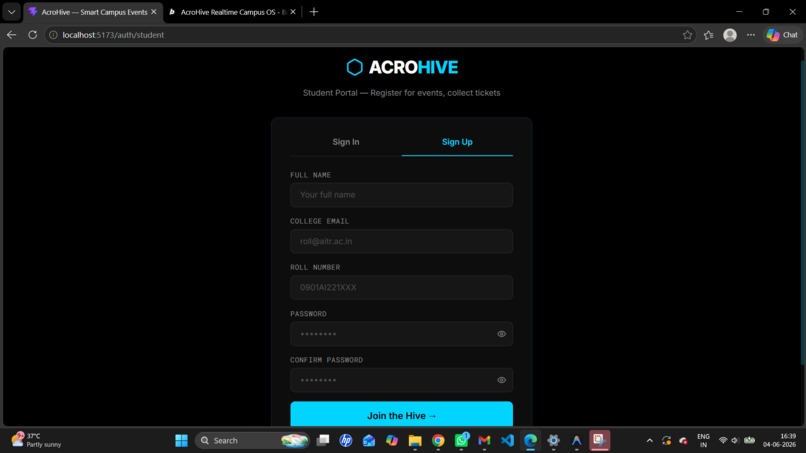The height and width of the screenshot is (453, 806).
Task: Click the page's vertical scrollbar
Action: (x=803, y=211)
